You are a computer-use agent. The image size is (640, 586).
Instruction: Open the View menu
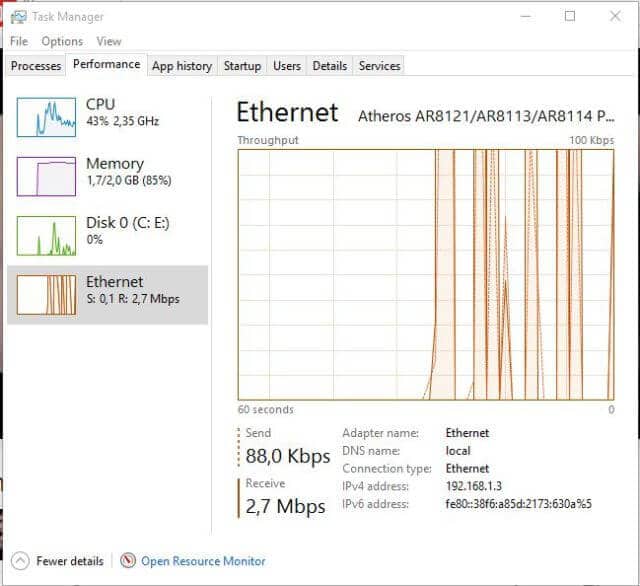click(x=109, y=41)
